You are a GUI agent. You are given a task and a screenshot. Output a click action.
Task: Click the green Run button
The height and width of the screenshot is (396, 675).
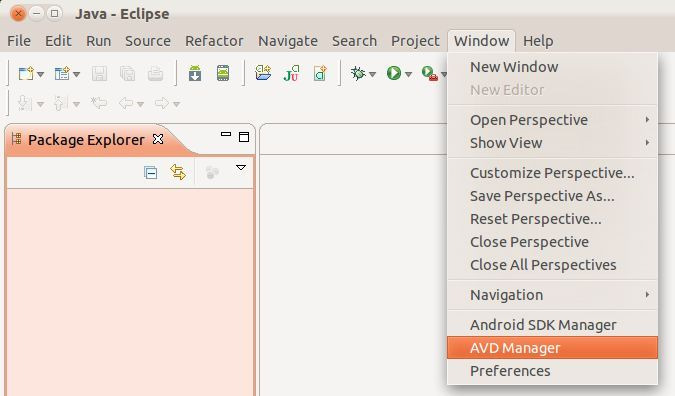point(393,73)
